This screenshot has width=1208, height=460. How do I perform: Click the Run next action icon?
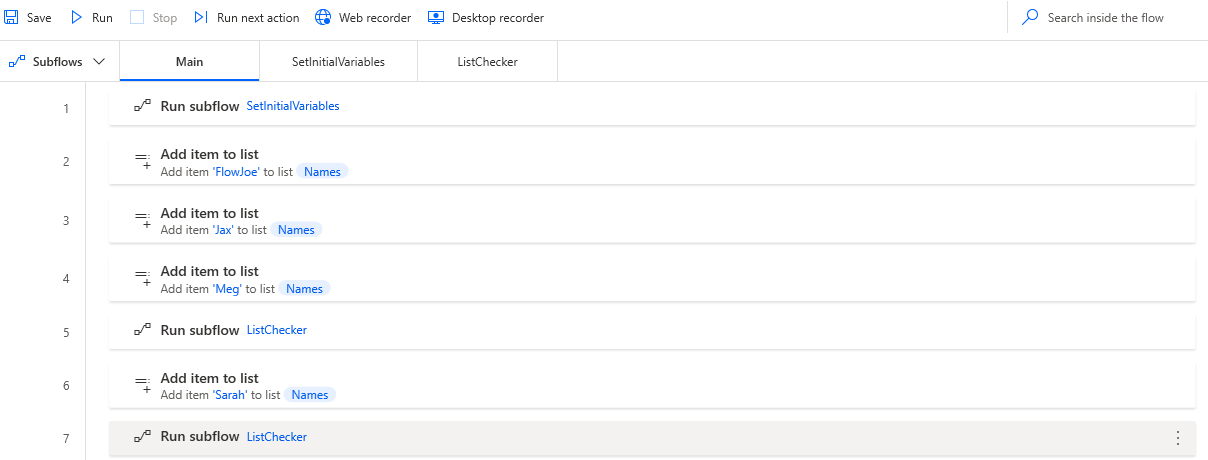[201, 18]
